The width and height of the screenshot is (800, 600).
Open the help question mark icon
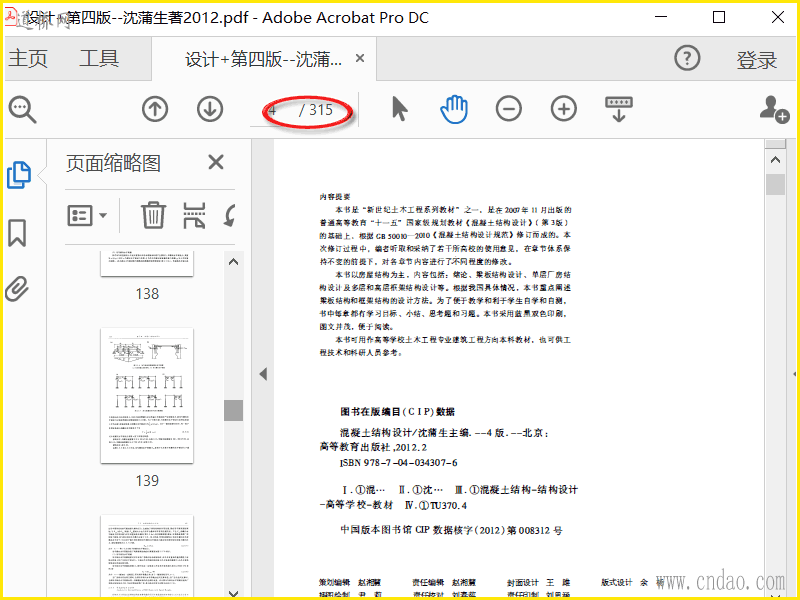click(687, 59)
